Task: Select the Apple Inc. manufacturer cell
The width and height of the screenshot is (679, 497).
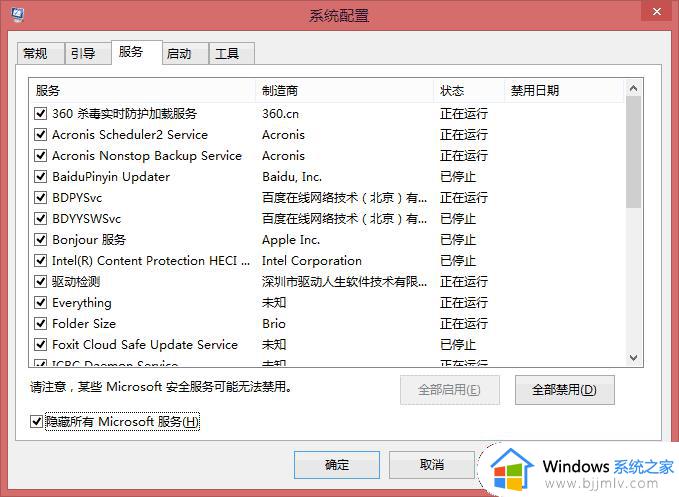Action: [x=291, y=240]
